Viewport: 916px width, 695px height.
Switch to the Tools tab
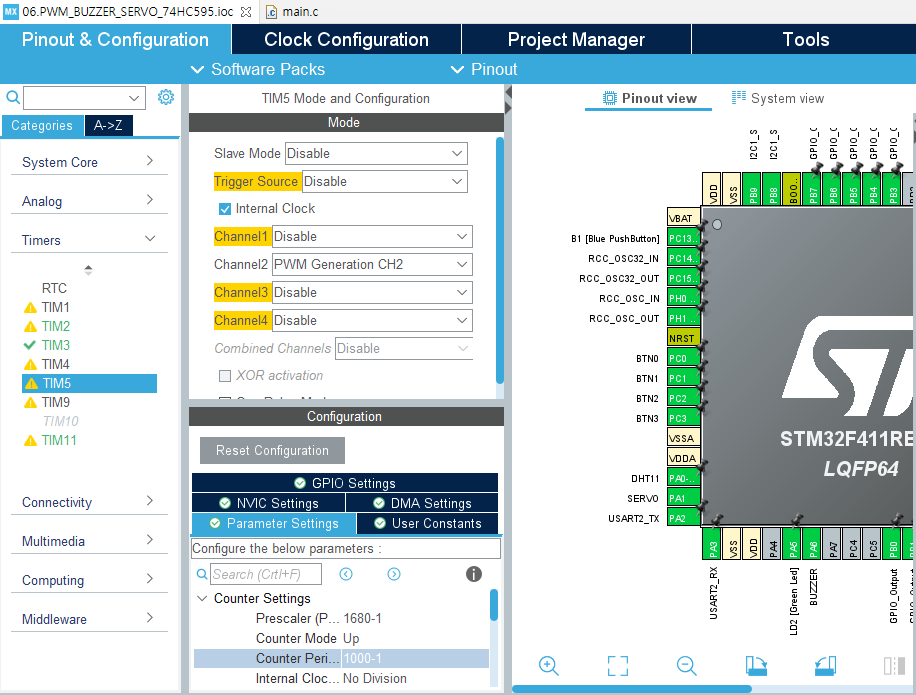806,39
